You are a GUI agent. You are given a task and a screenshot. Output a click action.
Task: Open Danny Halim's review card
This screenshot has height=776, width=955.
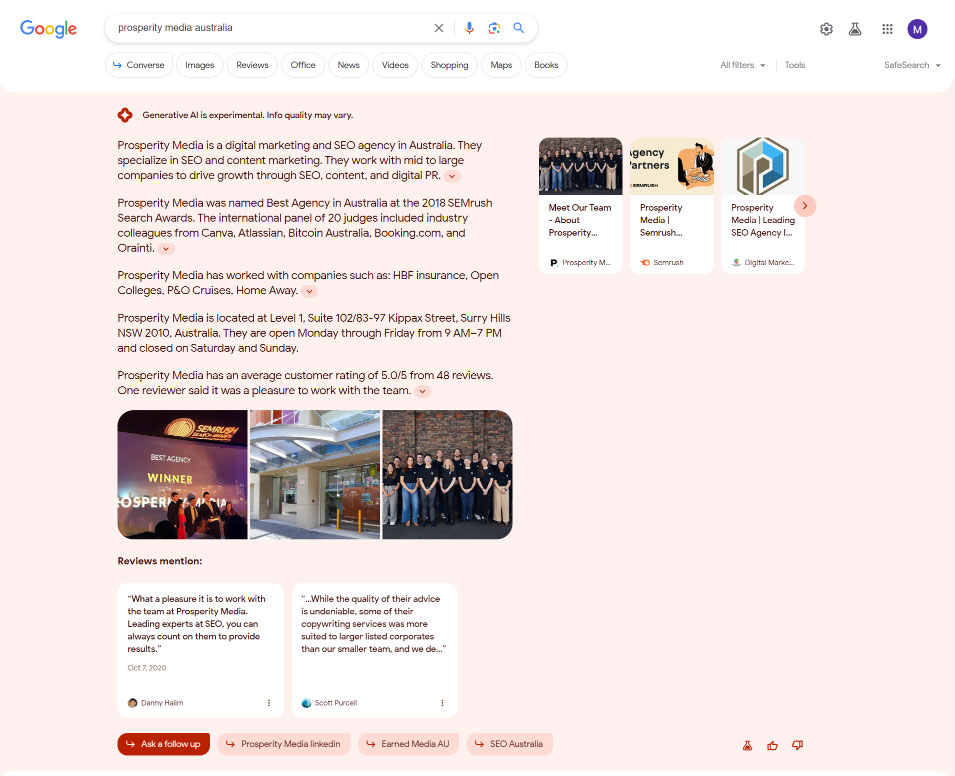click(x=200, y=650)
